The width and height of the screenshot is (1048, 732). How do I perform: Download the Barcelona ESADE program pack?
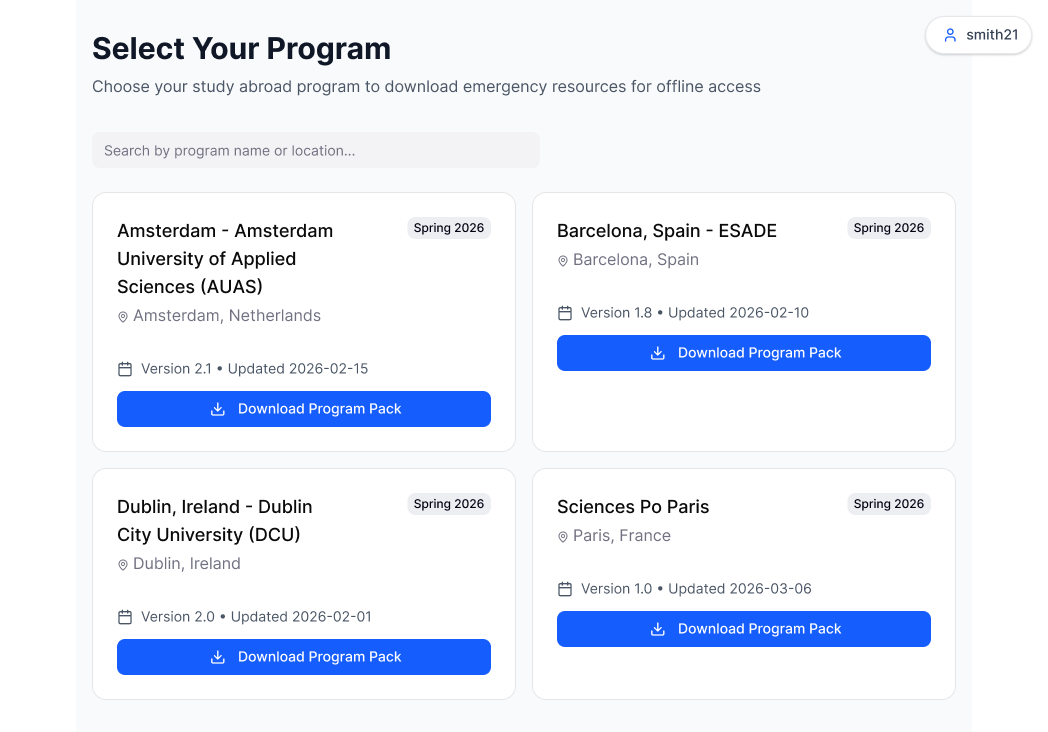(x=743, y=353)
